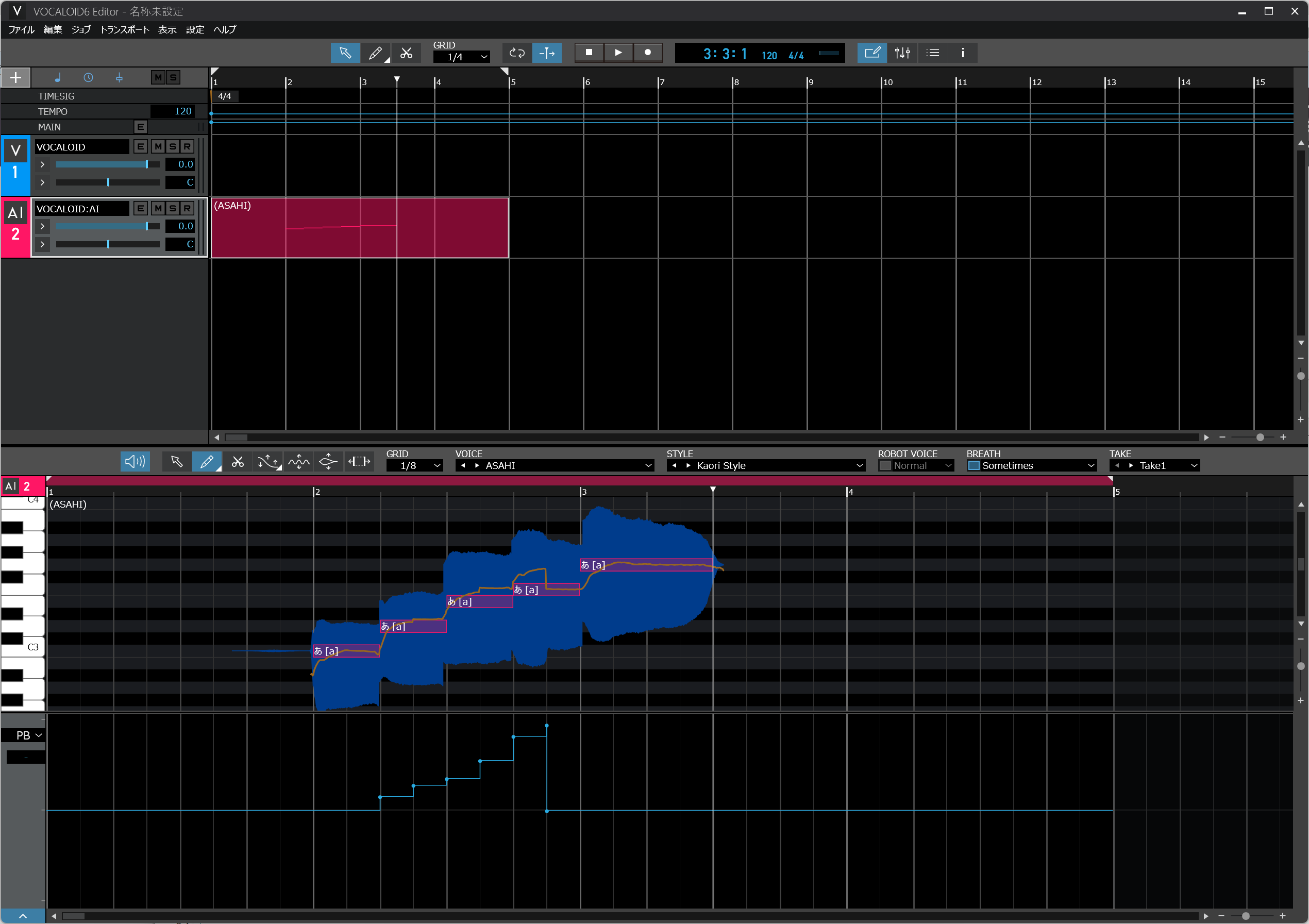
Task: Add a new track with plus button
Action: [16, 77]
